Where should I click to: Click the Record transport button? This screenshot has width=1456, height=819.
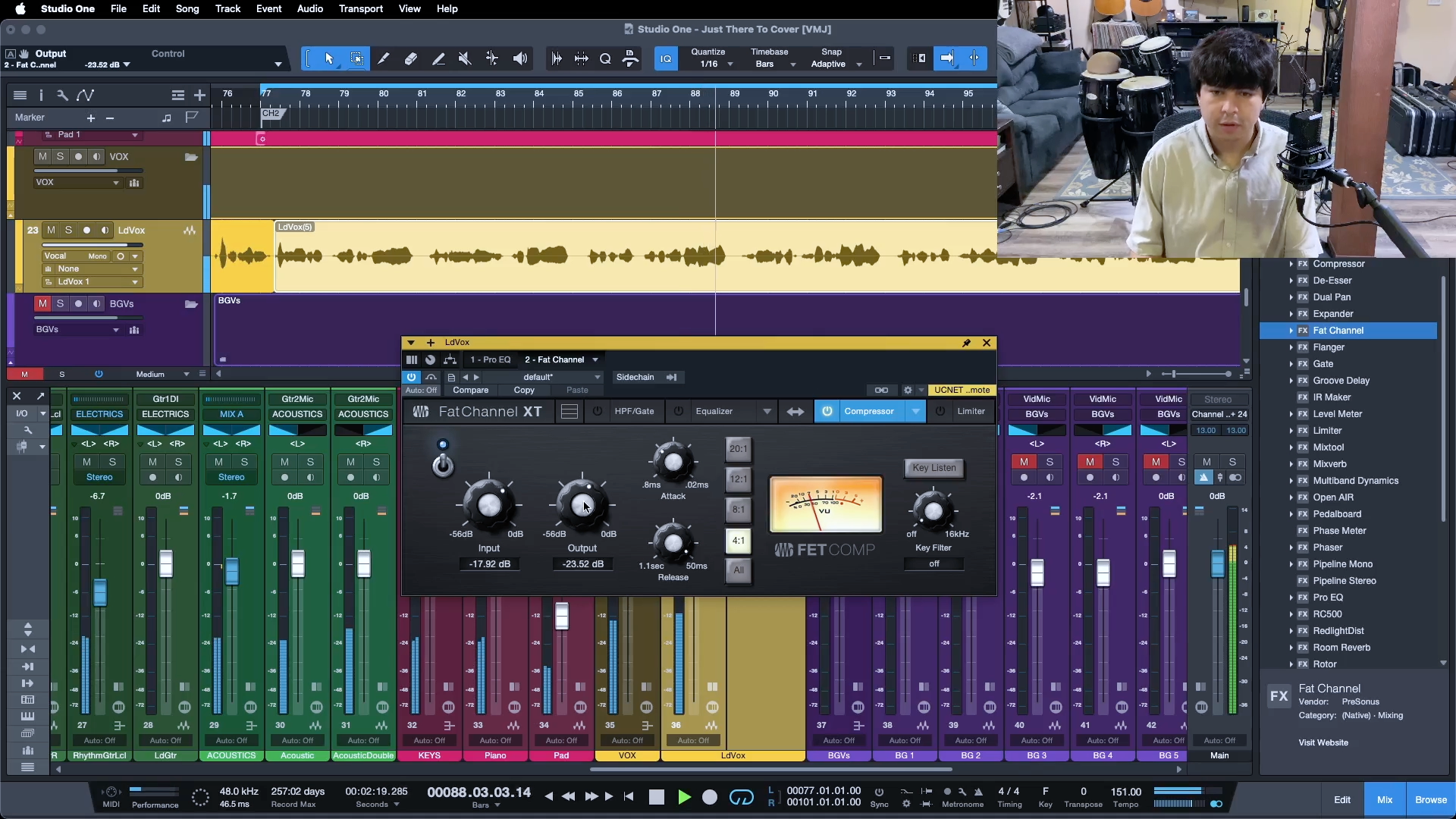(710, 797)
